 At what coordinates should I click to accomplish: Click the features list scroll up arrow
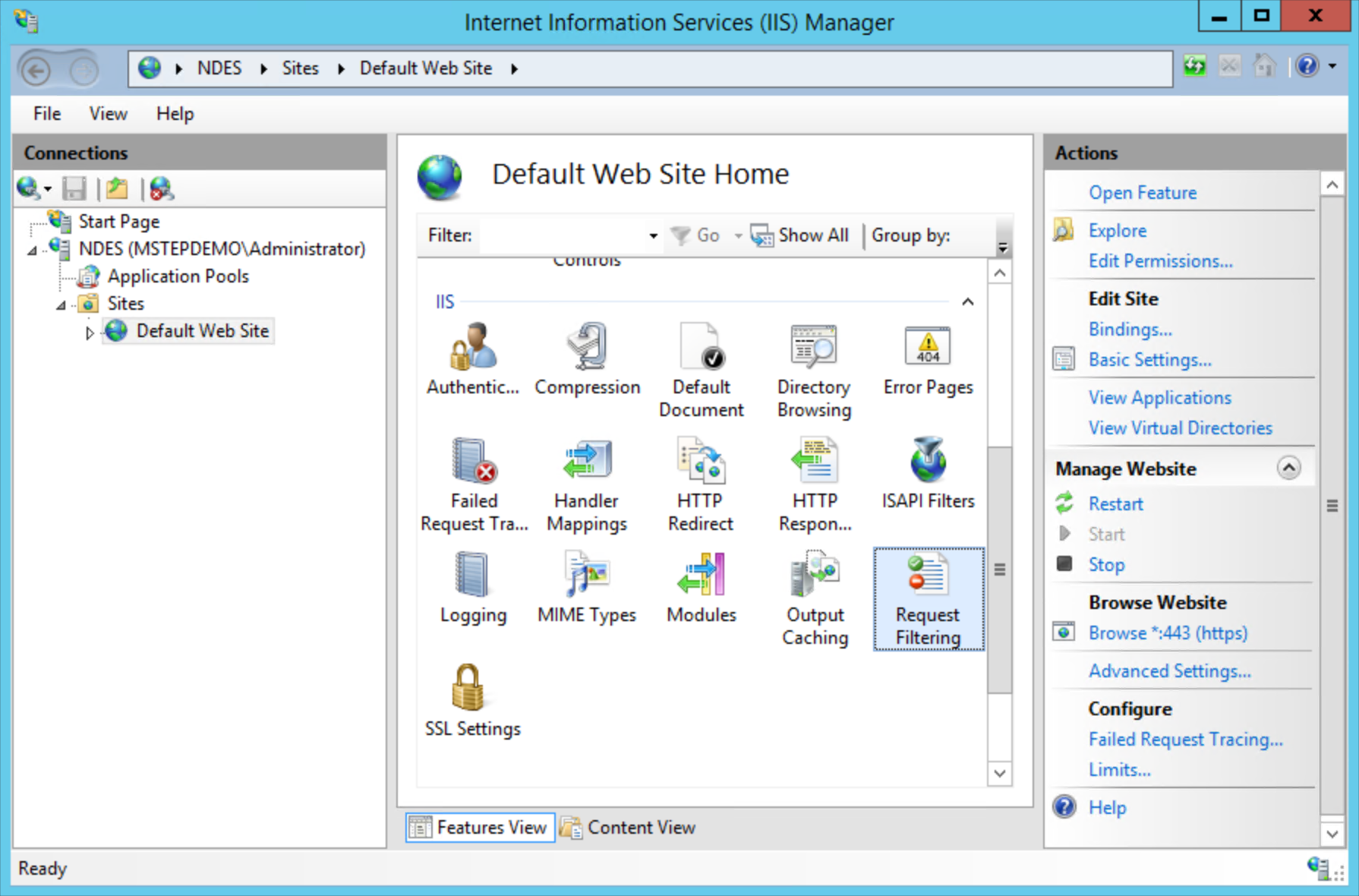(1000, 273)
